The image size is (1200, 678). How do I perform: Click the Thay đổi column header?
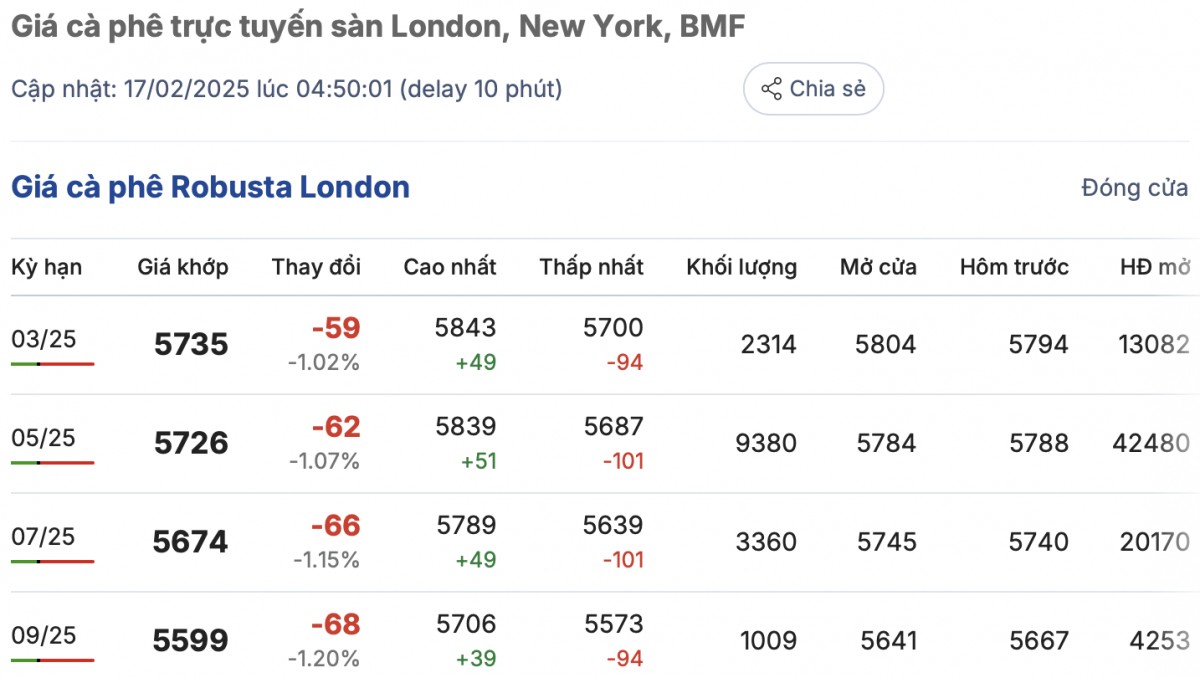click(x=316, y=267)
